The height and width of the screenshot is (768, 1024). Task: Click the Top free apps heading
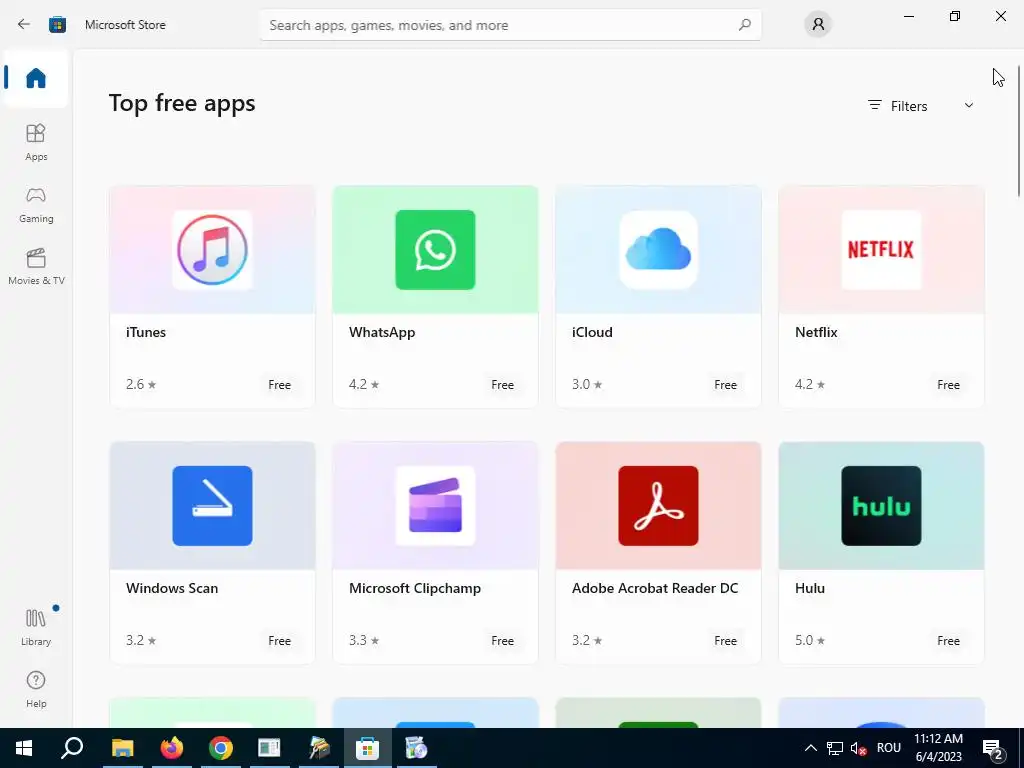tap(182, 103)
